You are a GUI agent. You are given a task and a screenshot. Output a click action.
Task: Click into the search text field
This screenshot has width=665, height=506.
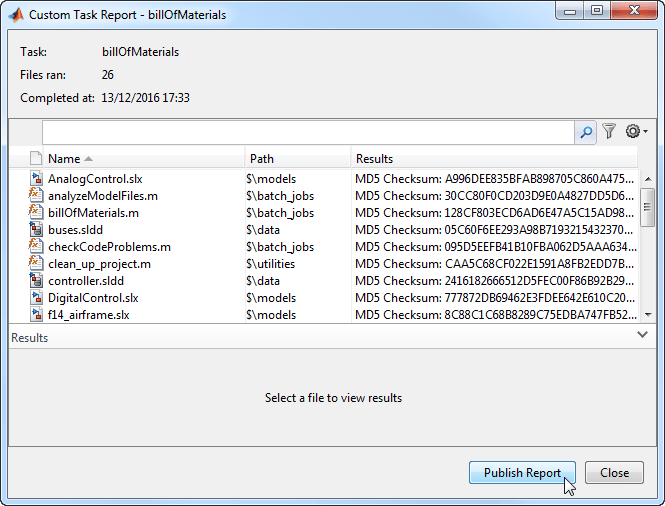pyautogui.click(x=308, y=132)
